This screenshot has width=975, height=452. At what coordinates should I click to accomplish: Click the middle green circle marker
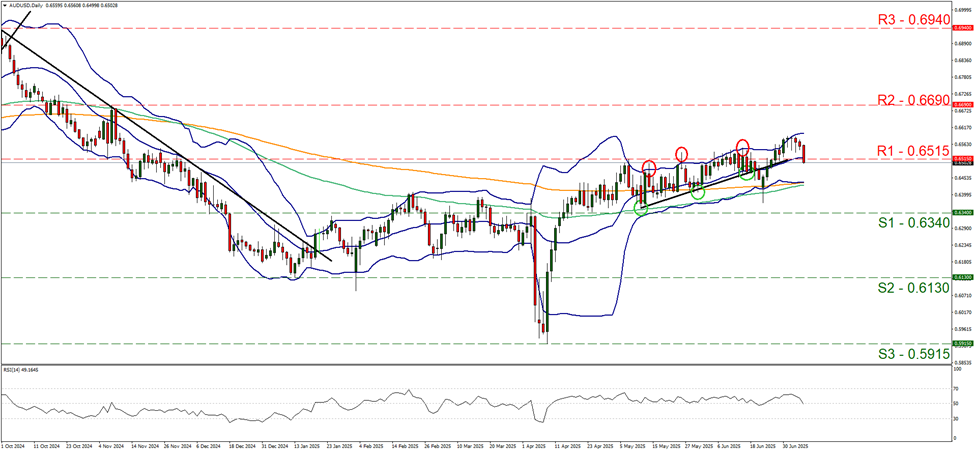pos(697,191)
